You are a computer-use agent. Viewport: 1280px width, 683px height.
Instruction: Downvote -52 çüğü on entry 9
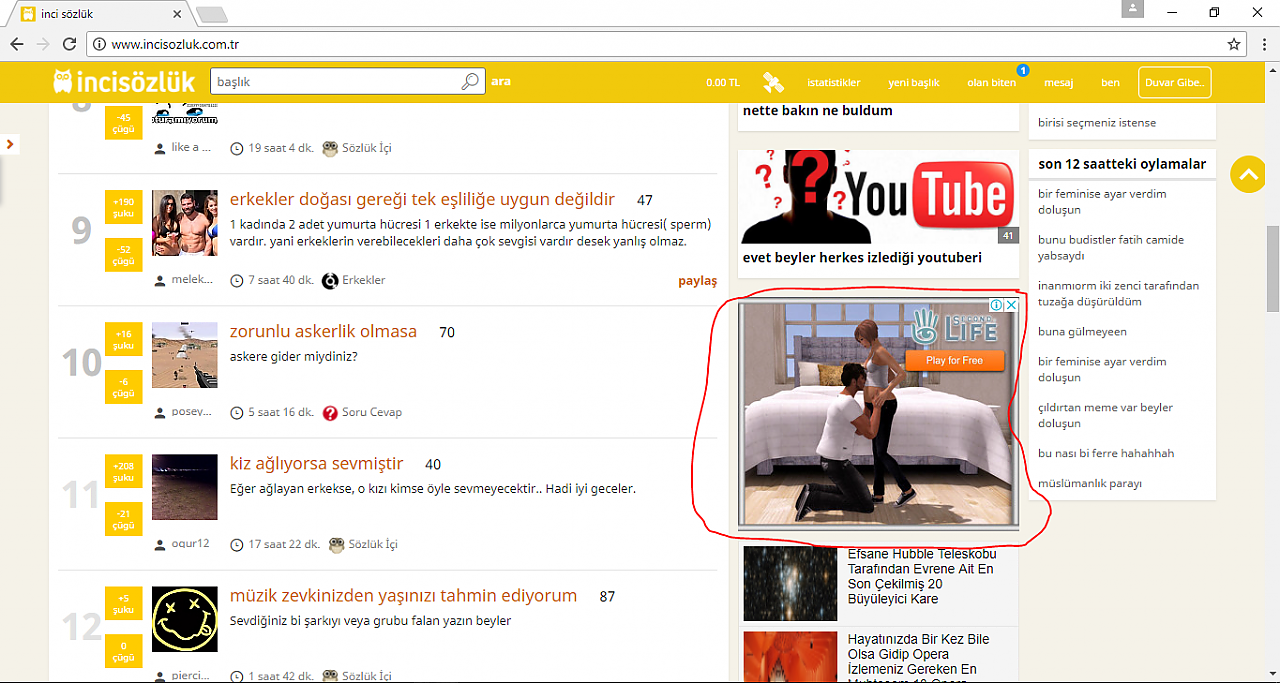[x=124, y=254]
